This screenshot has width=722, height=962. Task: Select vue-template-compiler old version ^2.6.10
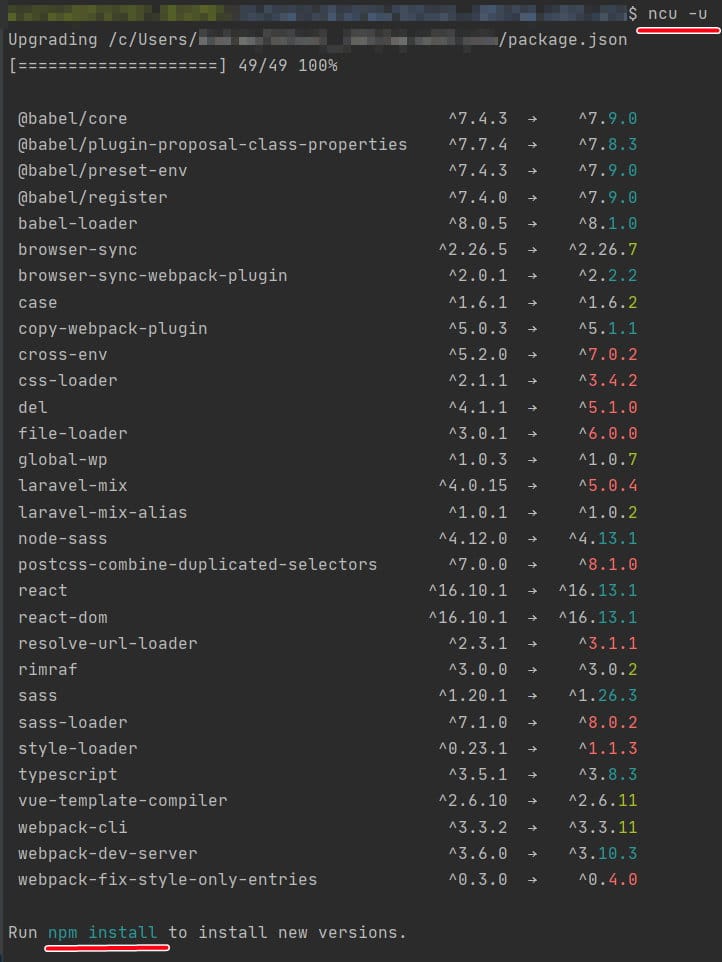pyautogui.click(x=473, y=801)
